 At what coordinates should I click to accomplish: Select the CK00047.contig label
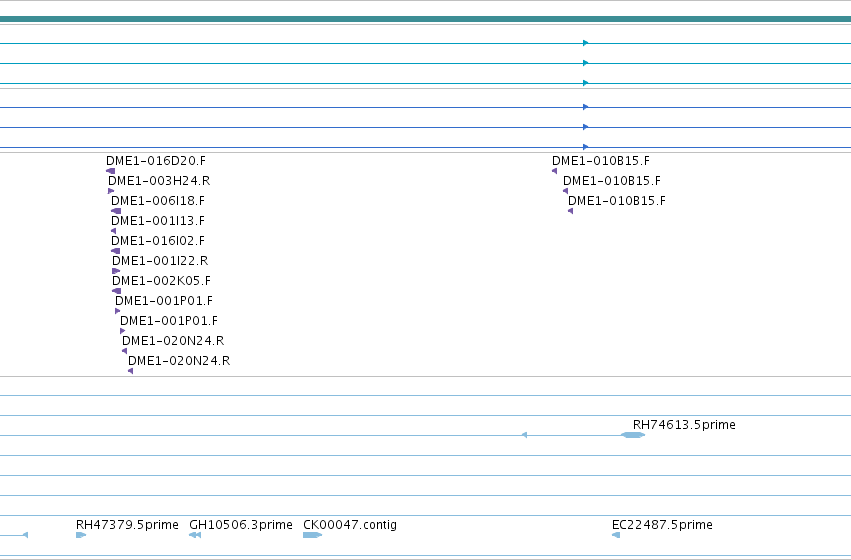pyautogui.click(x=350, y=525)
